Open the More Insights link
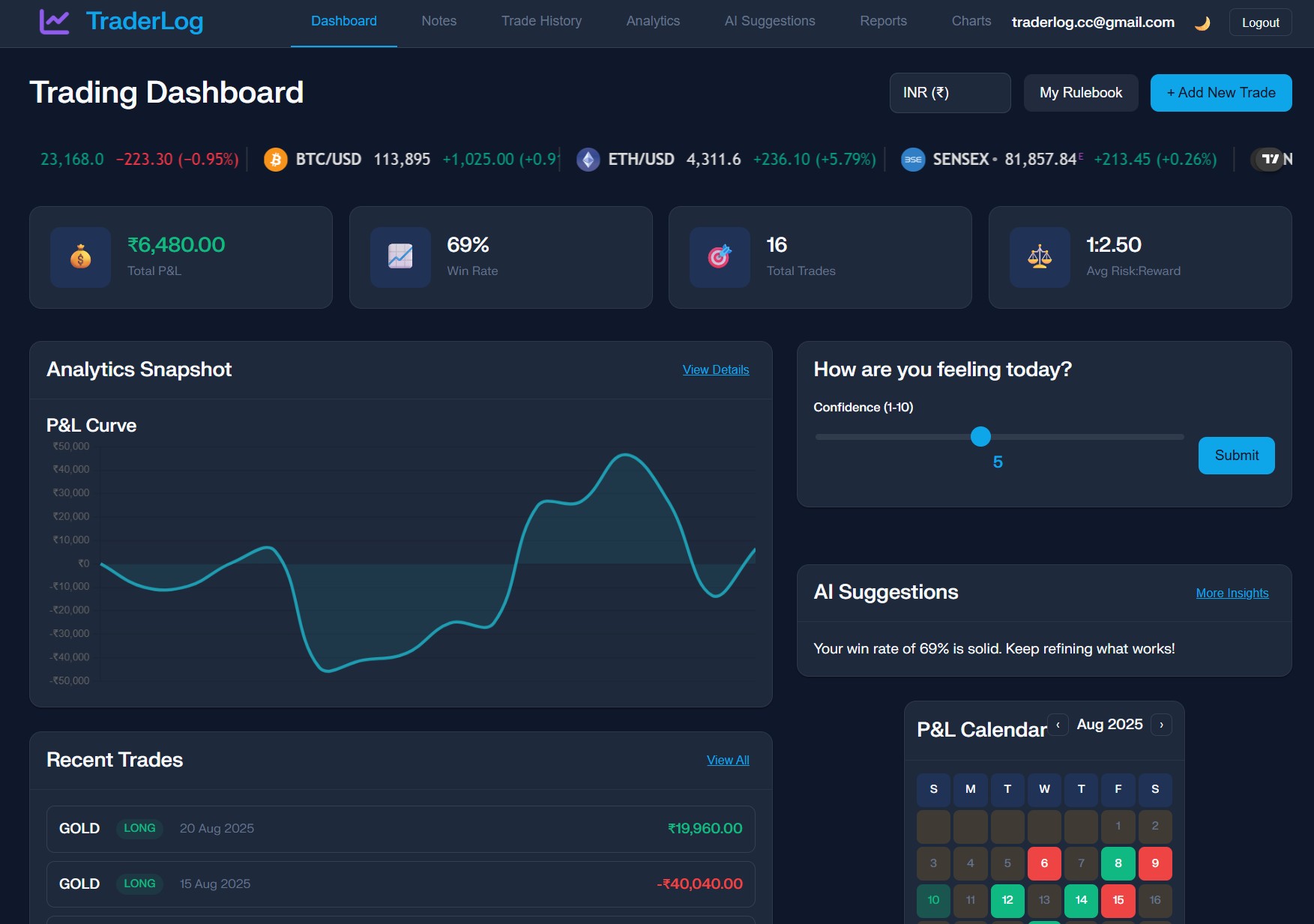1314x924 pixels. [x=1232, y=593]
